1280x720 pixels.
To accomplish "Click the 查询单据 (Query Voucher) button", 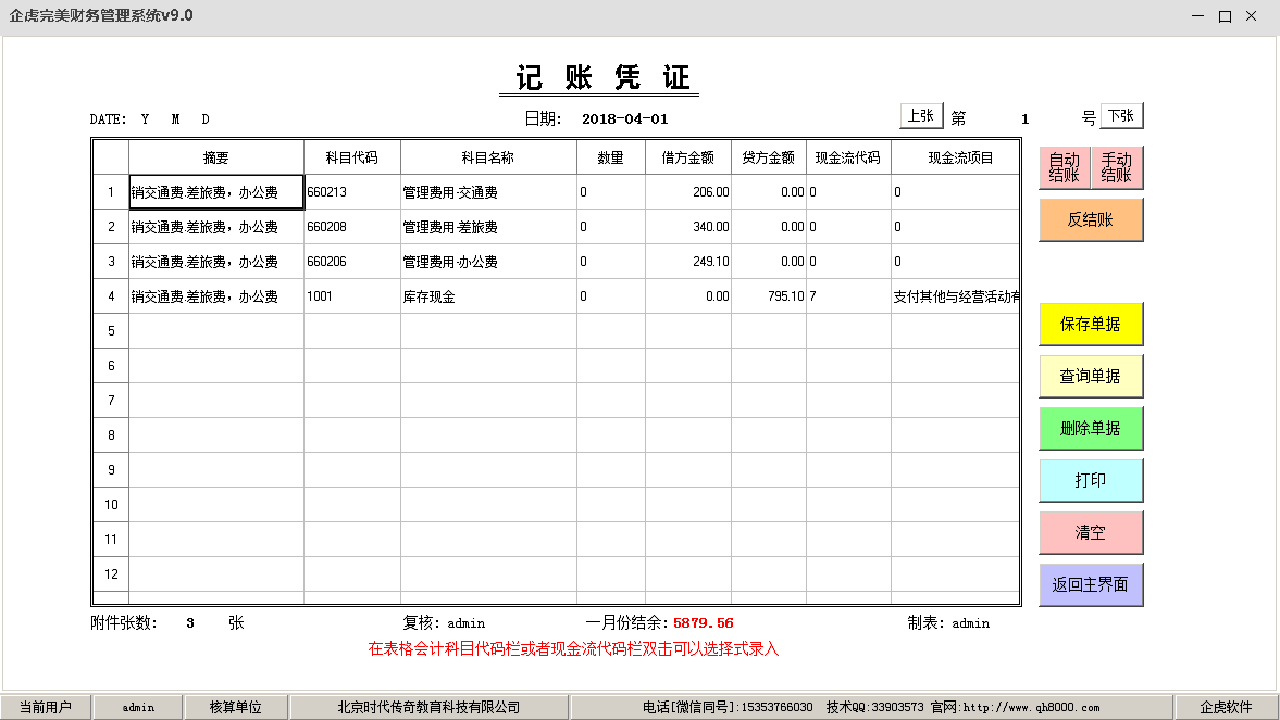I will (x=1091, y=376).
